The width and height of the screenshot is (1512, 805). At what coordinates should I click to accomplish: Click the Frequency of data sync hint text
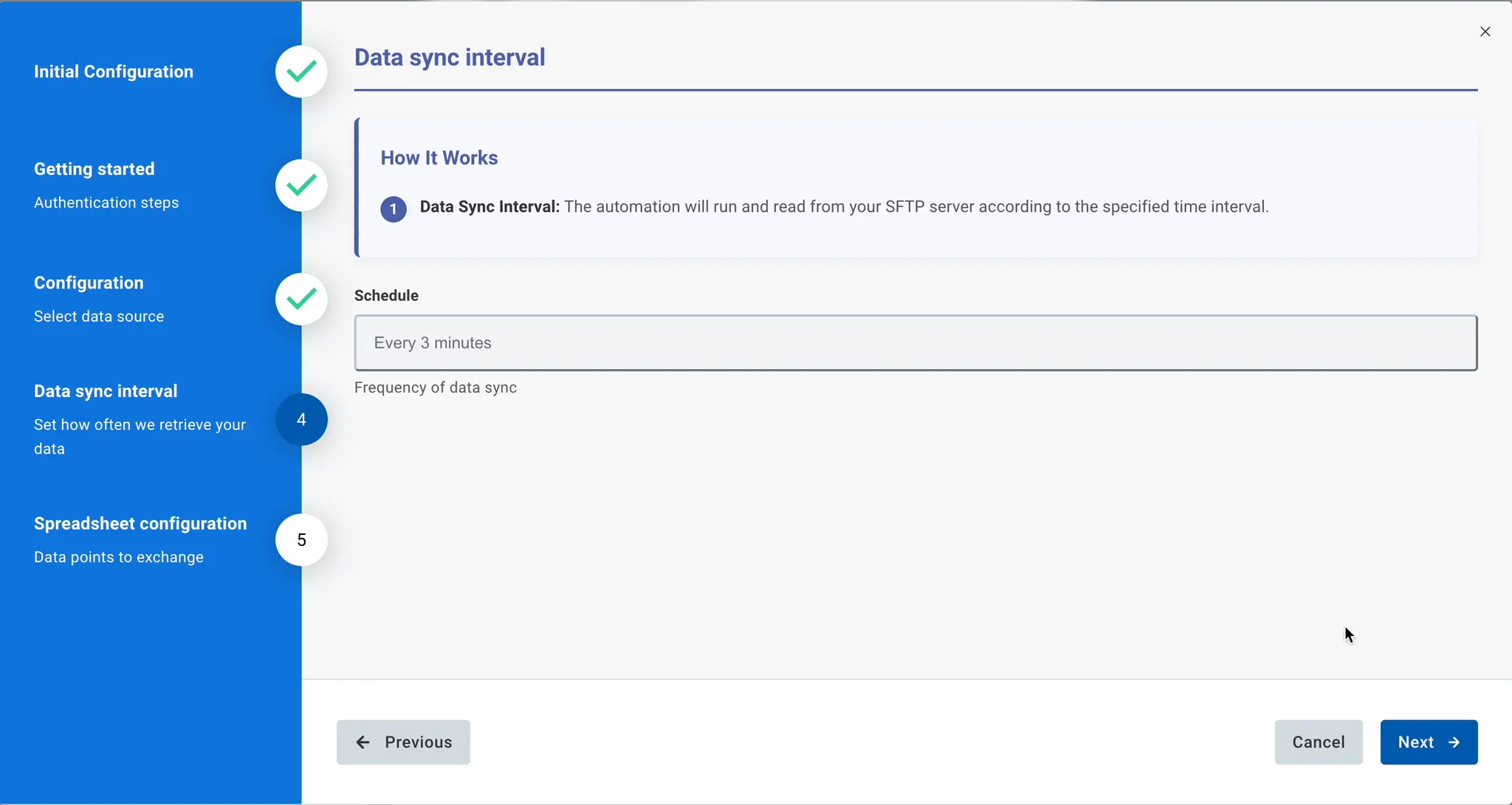[x=436, y=387]
